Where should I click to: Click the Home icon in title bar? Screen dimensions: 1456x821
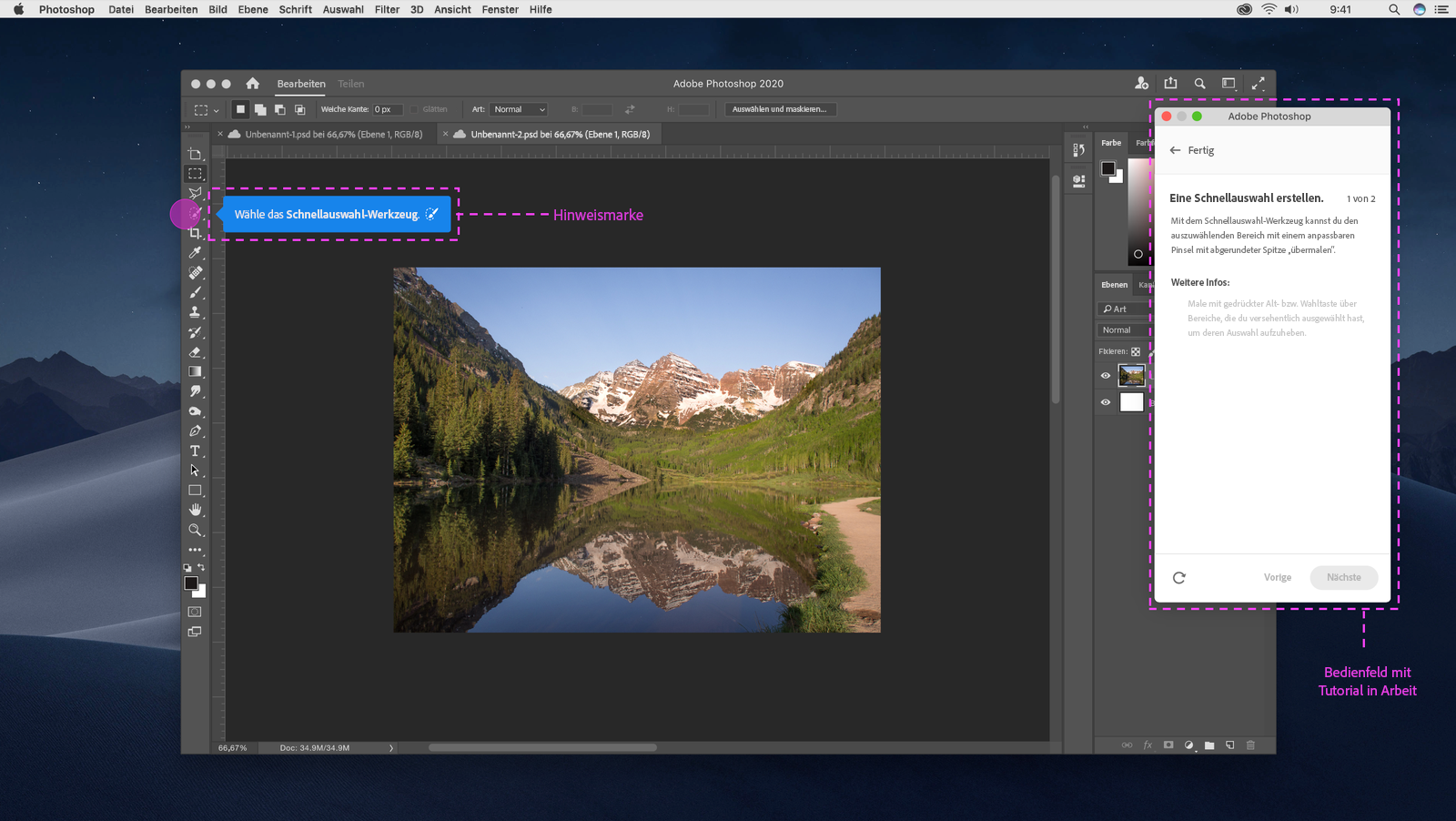[253, 84]
